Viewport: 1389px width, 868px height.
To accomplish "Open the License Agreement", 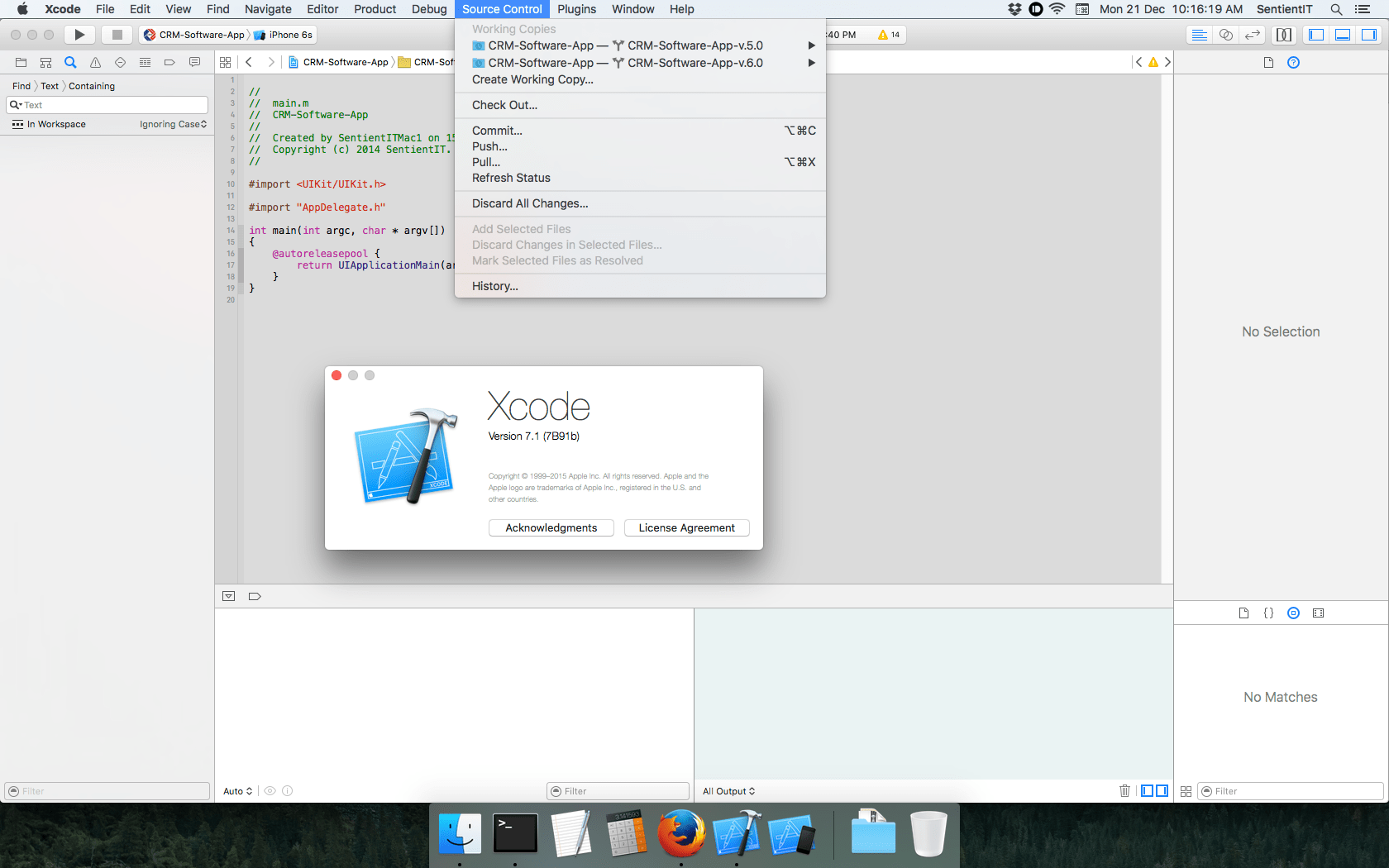I will (686, 527).
